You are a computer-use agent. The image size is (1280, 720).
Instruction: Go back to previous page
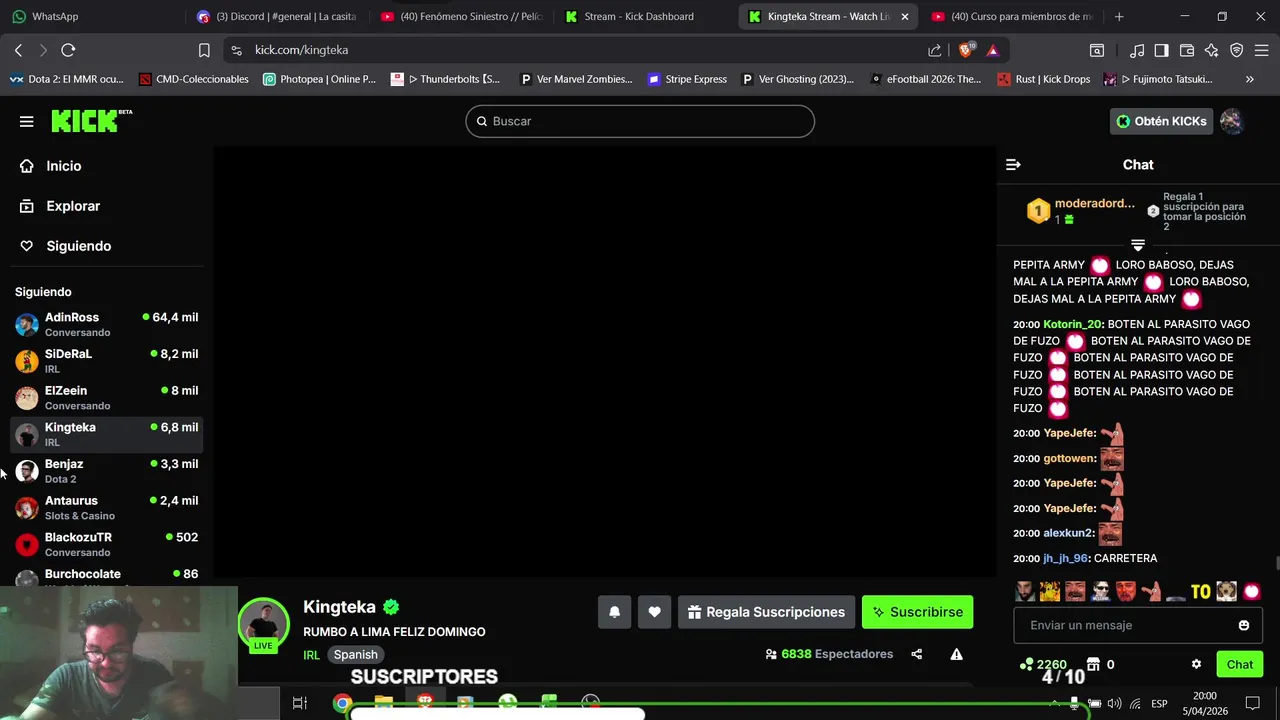pyautogui.click(x=18, y=50)
